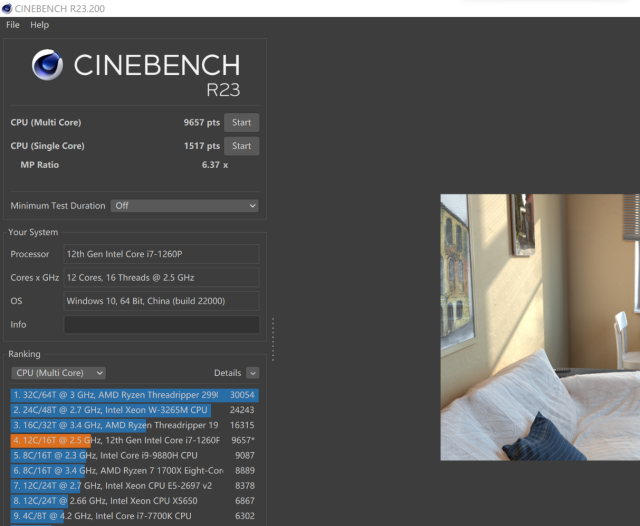Select the Xeon E5-2697 v2 ranking row

(x=135, y=486)
